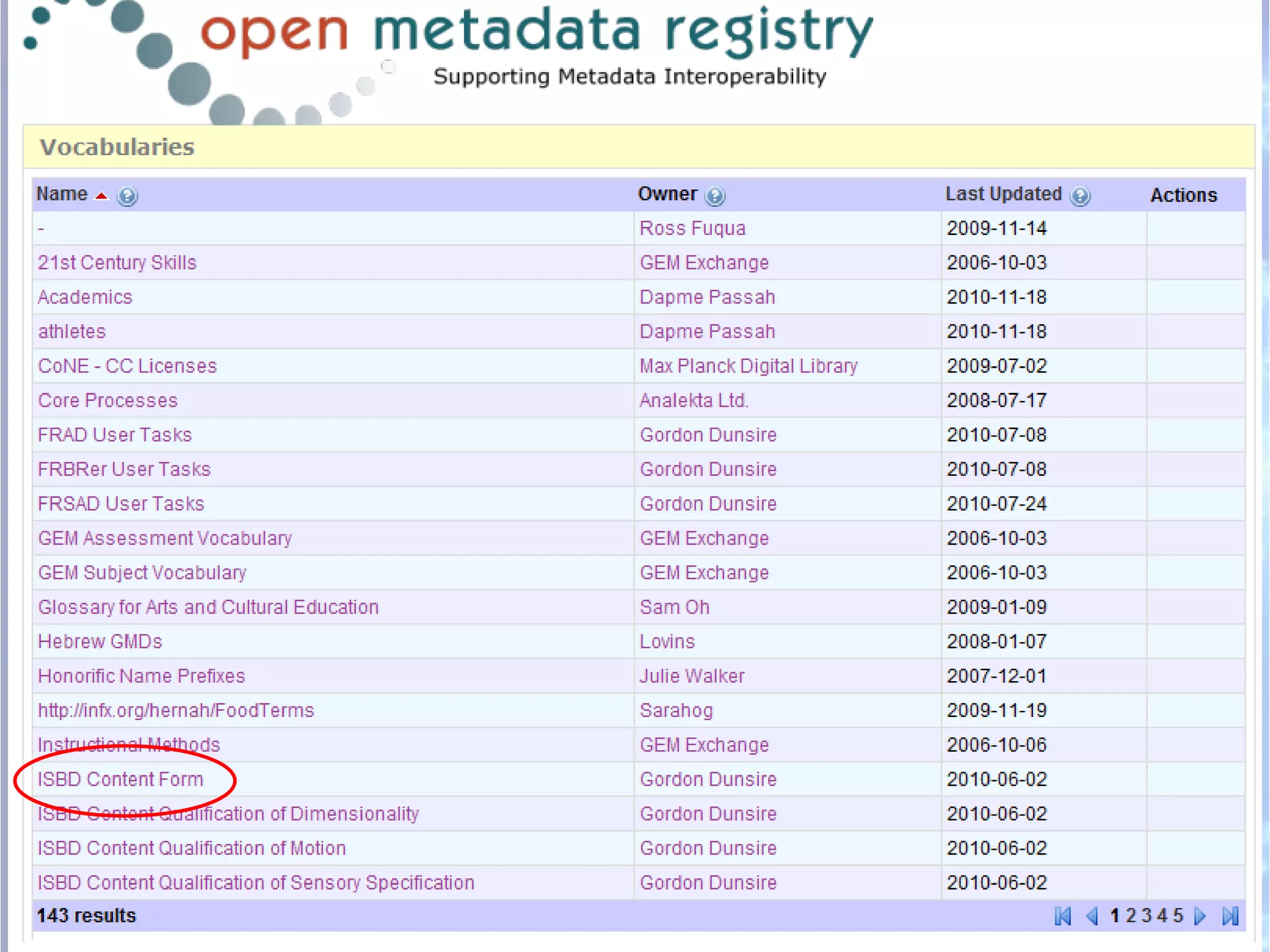1270x952 pixels.
Task: Open page 5 of results
Action: [1178, 915]
